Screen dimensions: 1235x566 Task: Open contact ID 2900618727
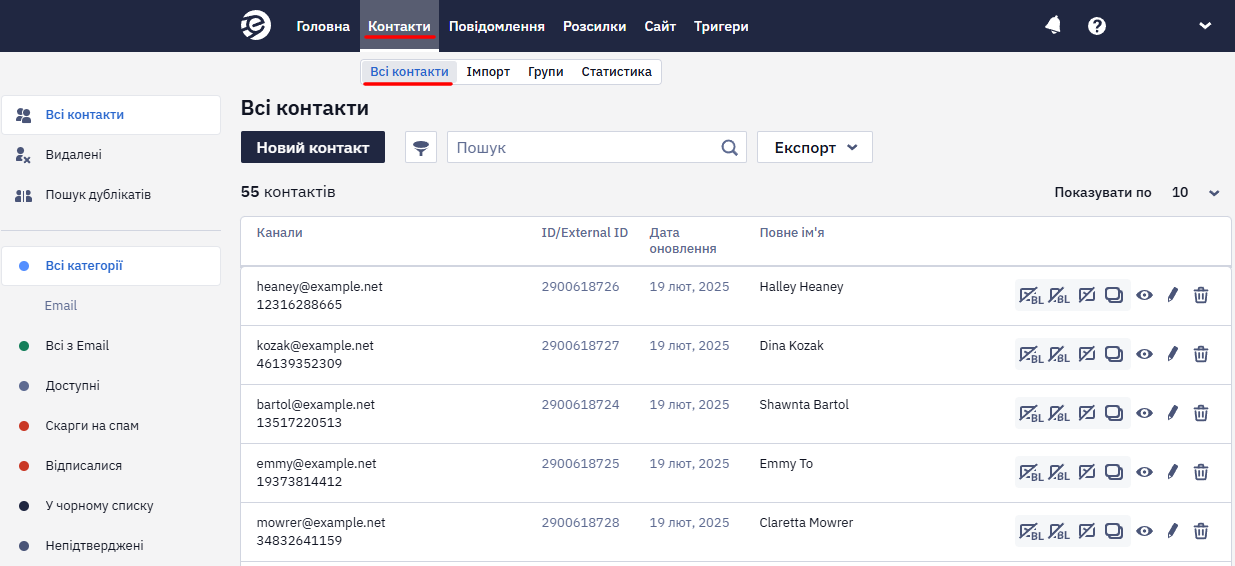[580, 346]
